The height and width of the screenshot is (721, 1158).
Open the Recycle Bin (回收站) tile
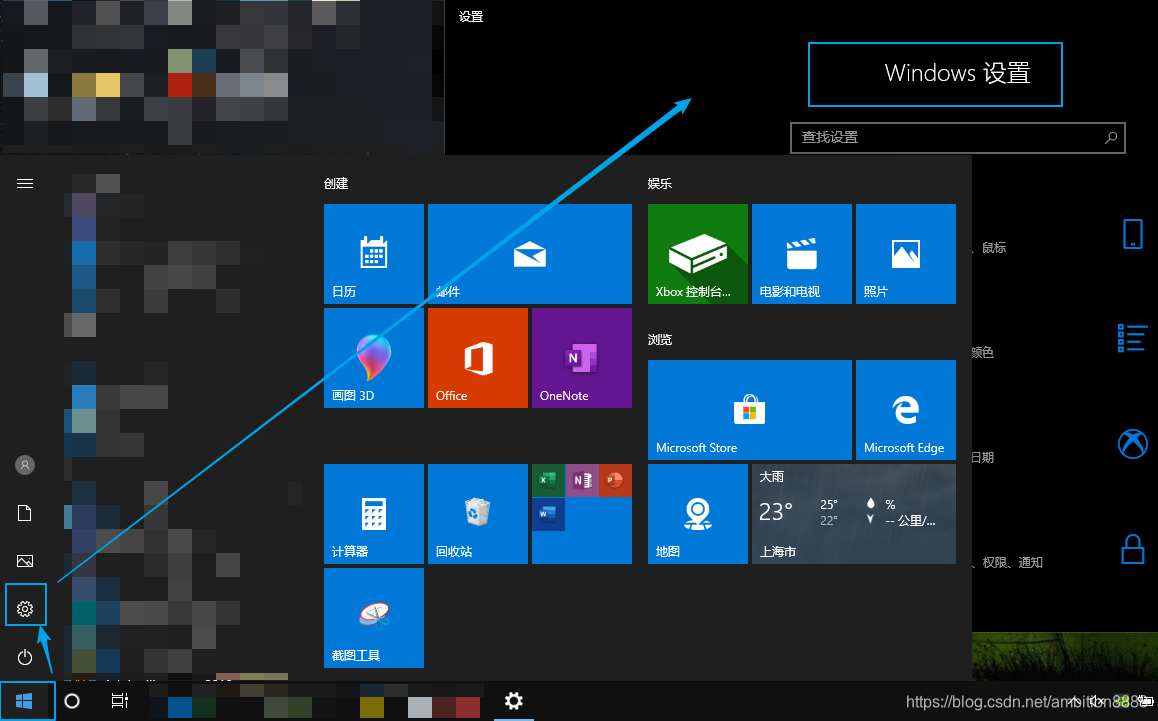coord(478,514)
